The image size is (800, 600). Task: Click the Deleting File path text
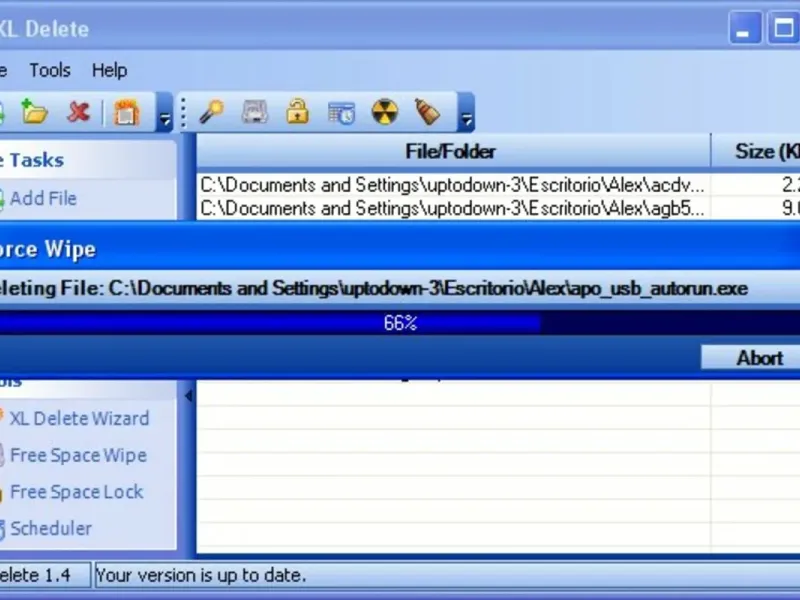(x=373, y=288)
